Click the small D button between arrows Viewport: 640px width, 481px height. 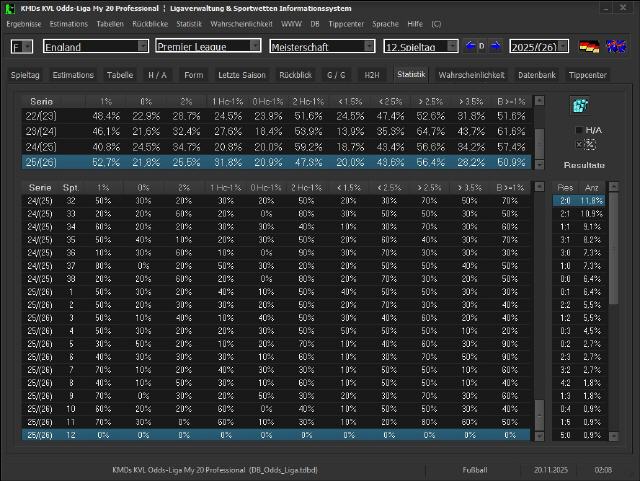pos(484,46)
